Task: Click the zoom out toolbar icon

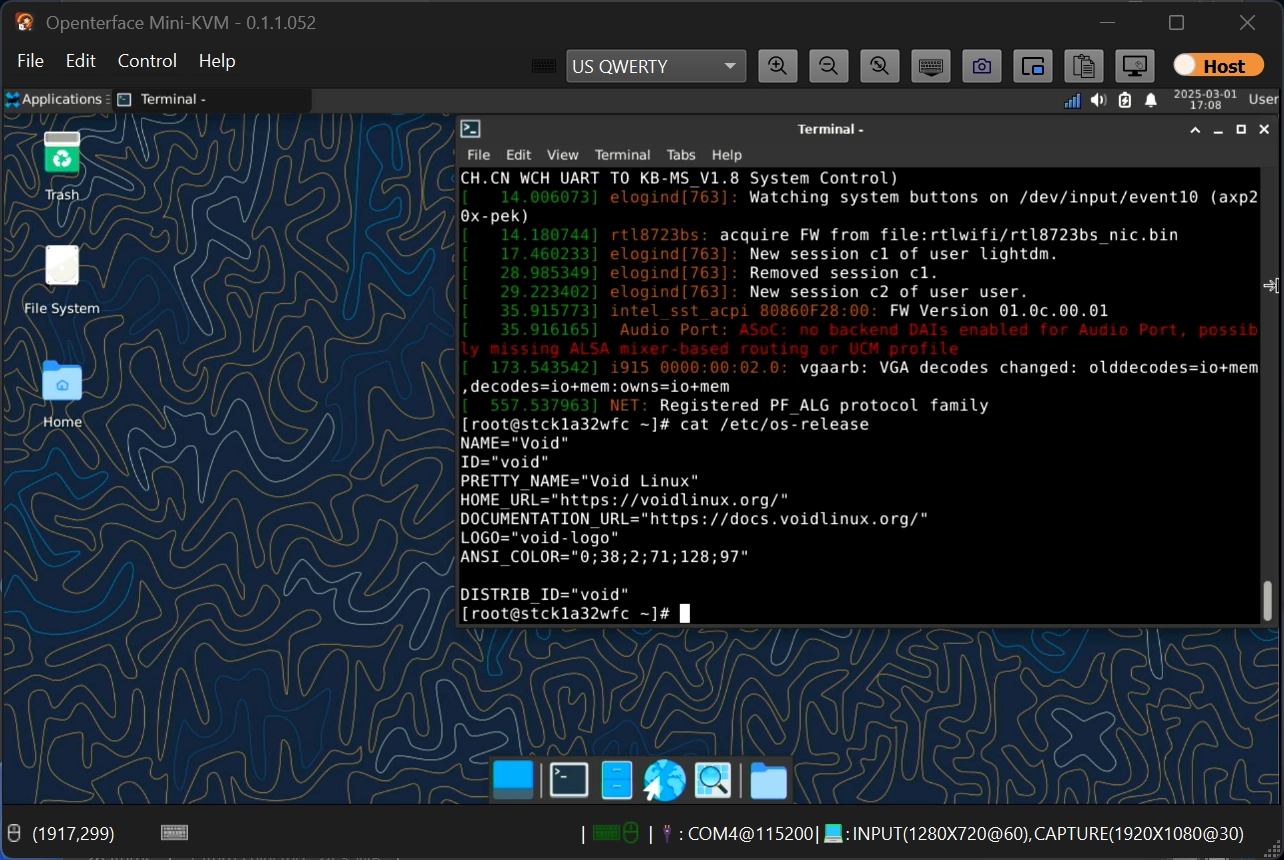Action: (x=828, y=66)
